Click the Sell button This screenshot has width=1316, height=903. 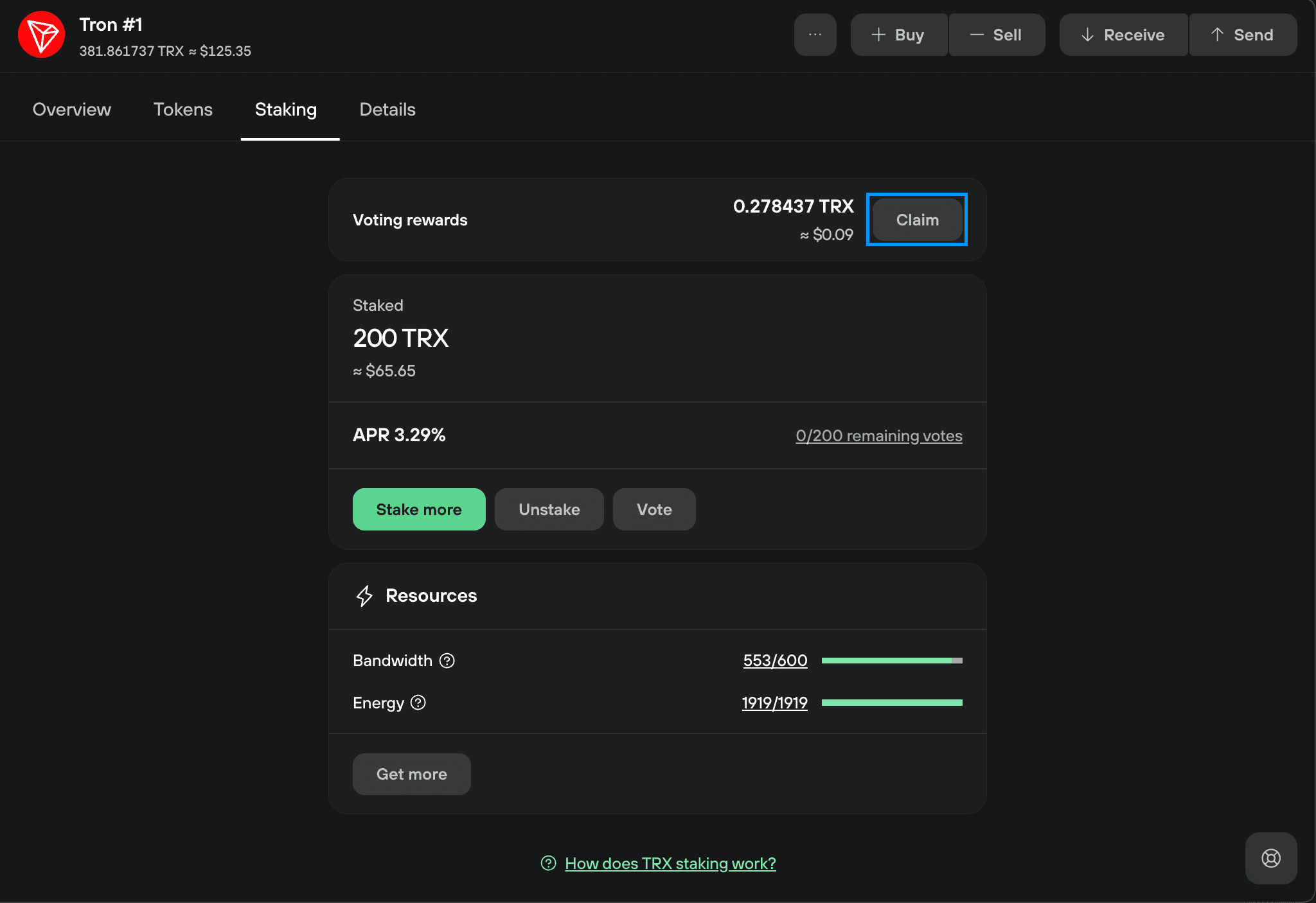coord(997,35)
